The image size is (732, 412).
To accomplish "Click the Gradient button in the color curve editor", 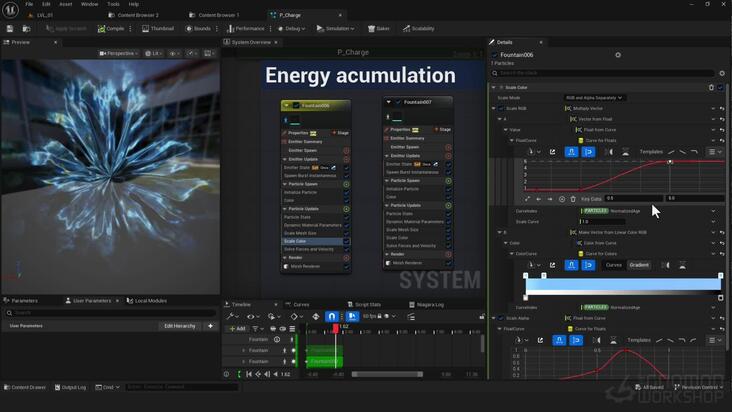I will 639,265.
